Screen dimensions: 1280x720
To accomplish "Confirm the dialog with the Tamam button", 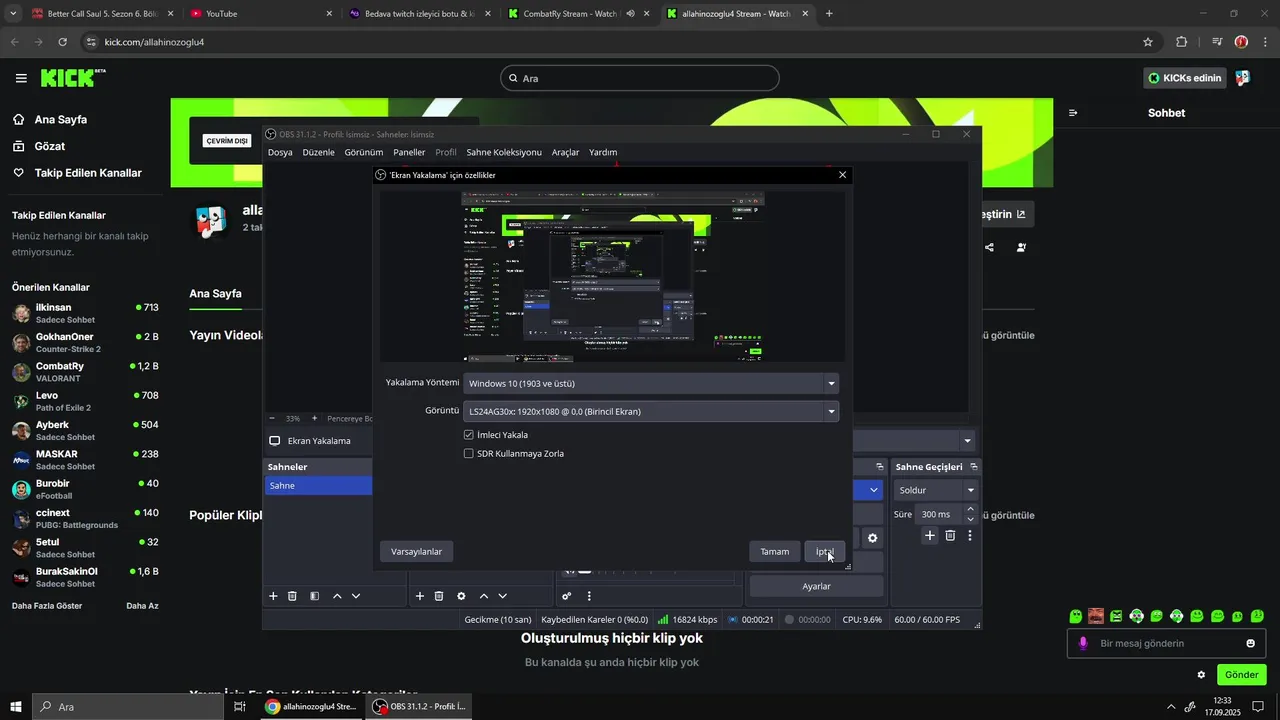I will pos(775,551).
